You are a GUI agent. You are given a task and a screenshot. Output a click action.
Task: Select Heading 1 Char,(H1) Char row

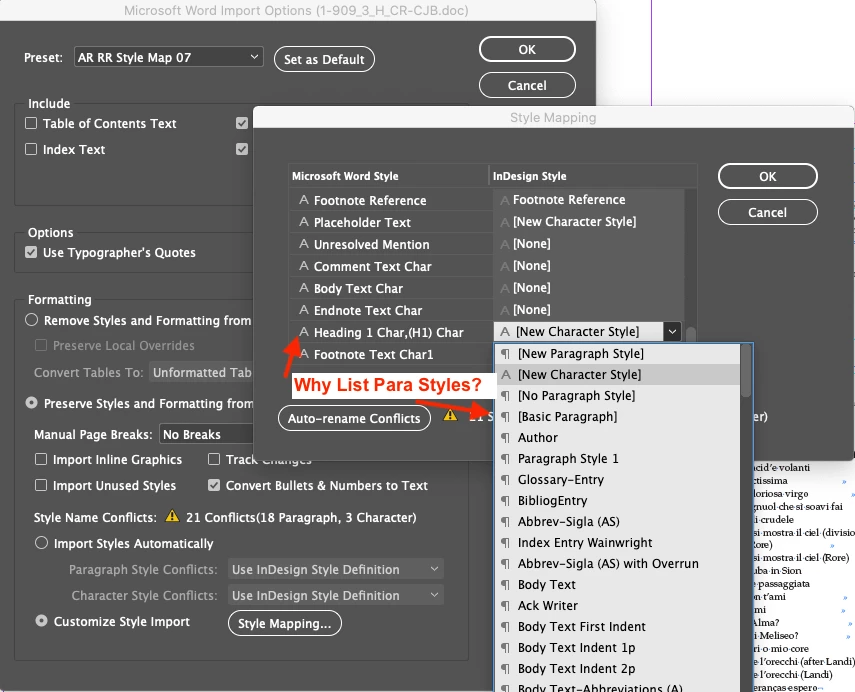click(391, 332)
